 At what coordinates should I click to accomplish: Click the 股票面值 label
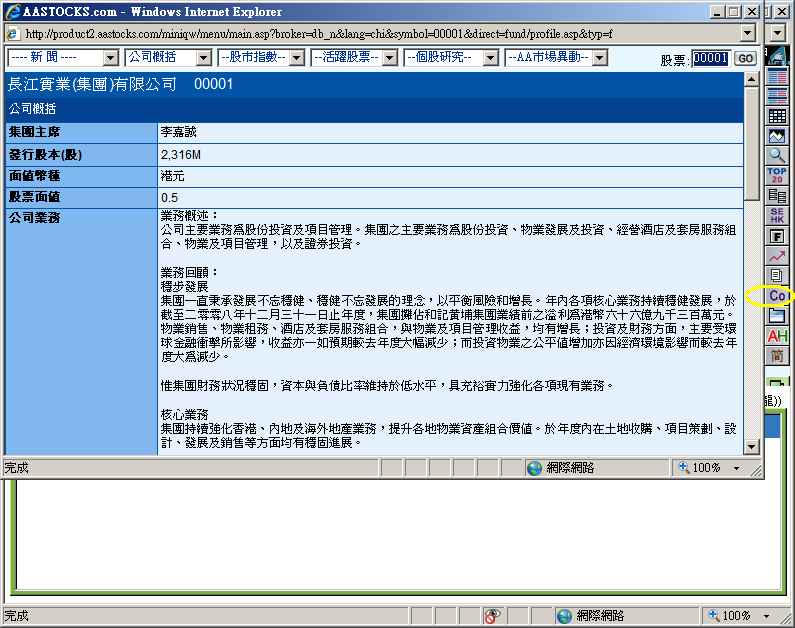[34, 197]
